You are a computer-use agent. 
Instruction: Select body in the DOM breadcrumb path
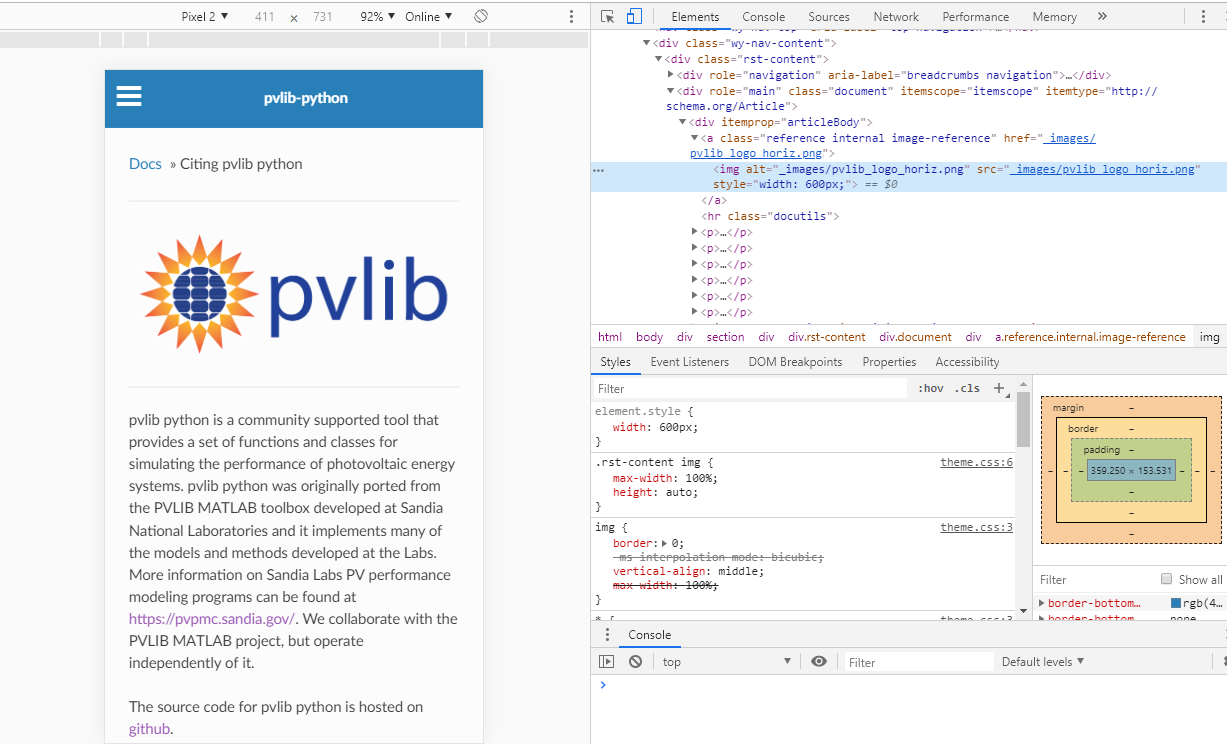pyautogui.click(x=649, y=337)
